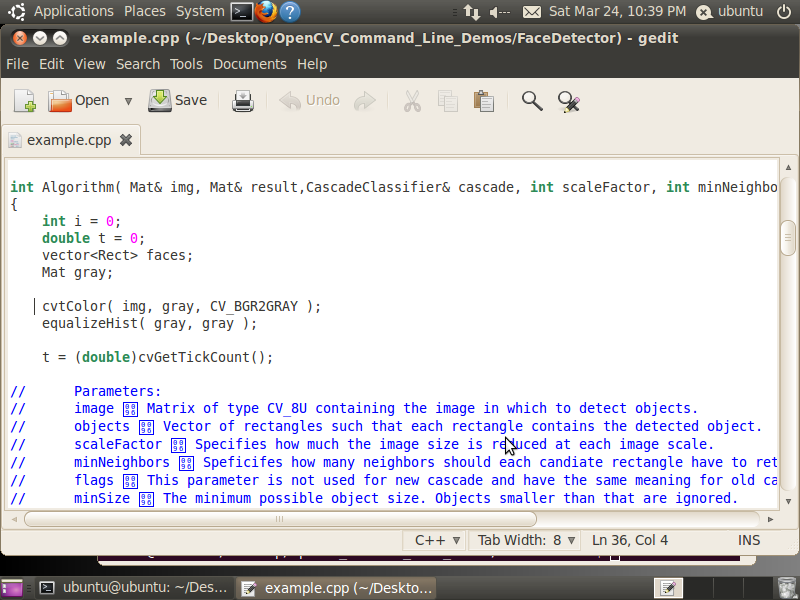Screen dimensions: 800x600
Task: Open the C++ language dropdown
Action: click(x=438, y=540)
